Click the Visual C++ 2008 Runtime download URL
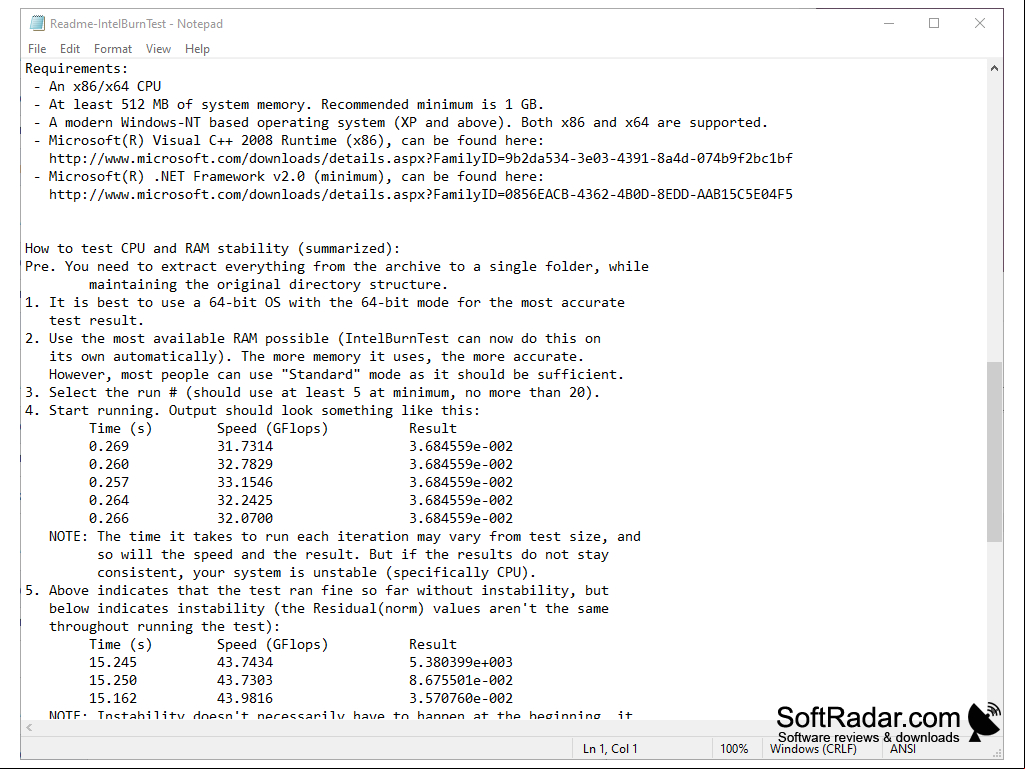The width and height of the screenshot is (1025, 769). [x=420, y=158]
